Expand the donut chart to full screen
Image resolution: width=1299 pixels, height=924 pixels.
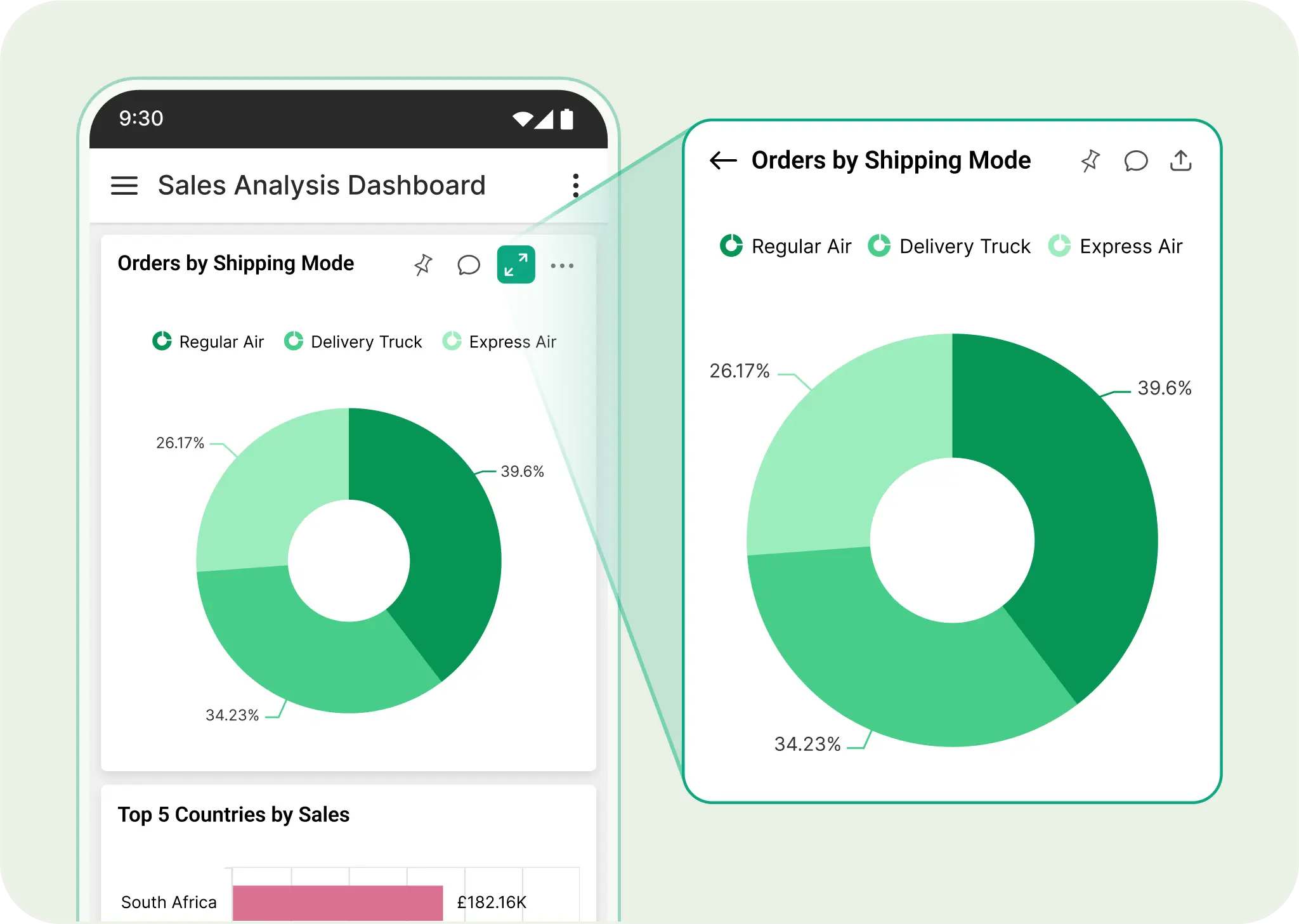pos(516,264)
